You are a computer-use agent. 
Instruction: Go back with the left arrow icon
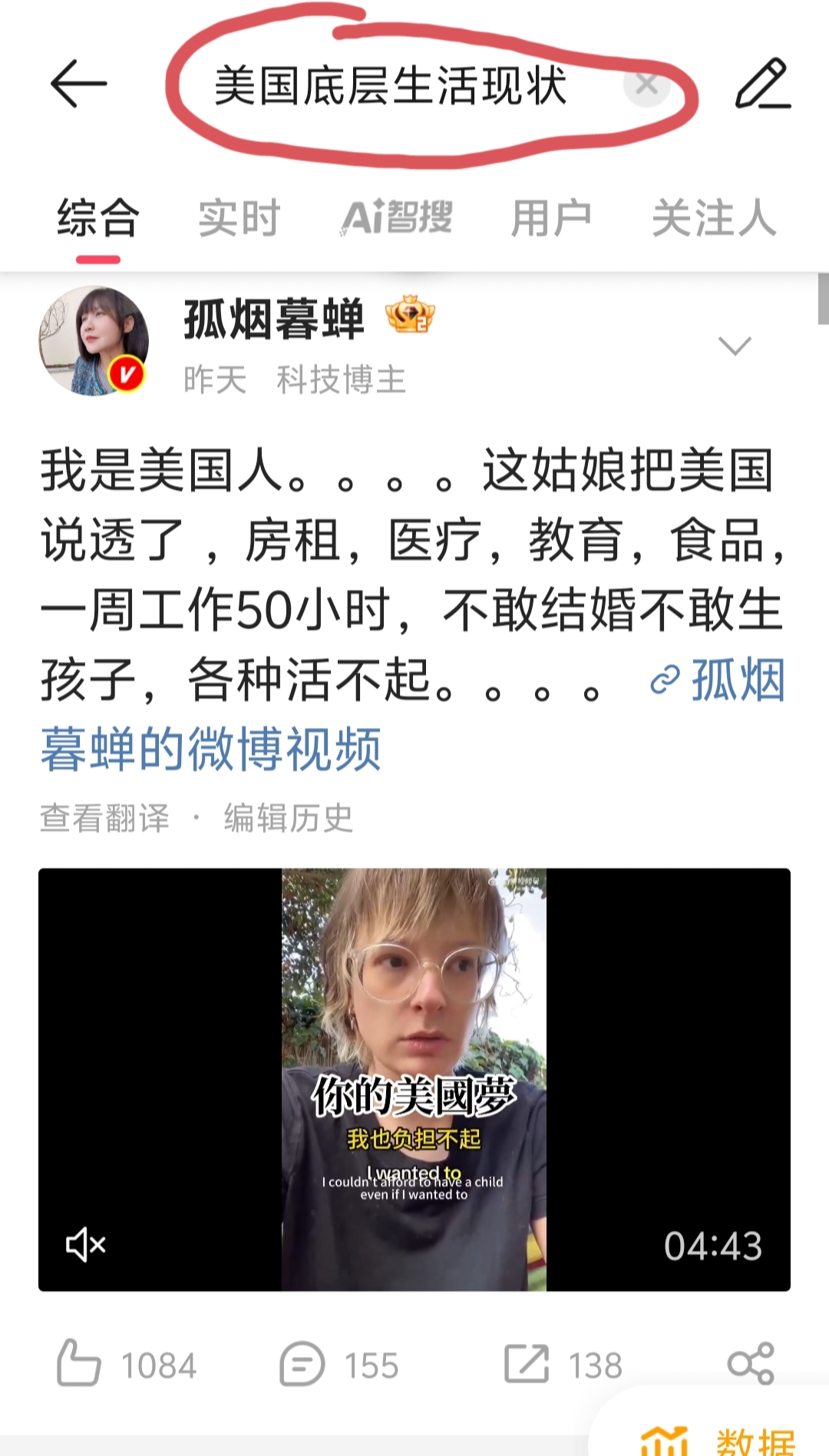pos(78,84)
